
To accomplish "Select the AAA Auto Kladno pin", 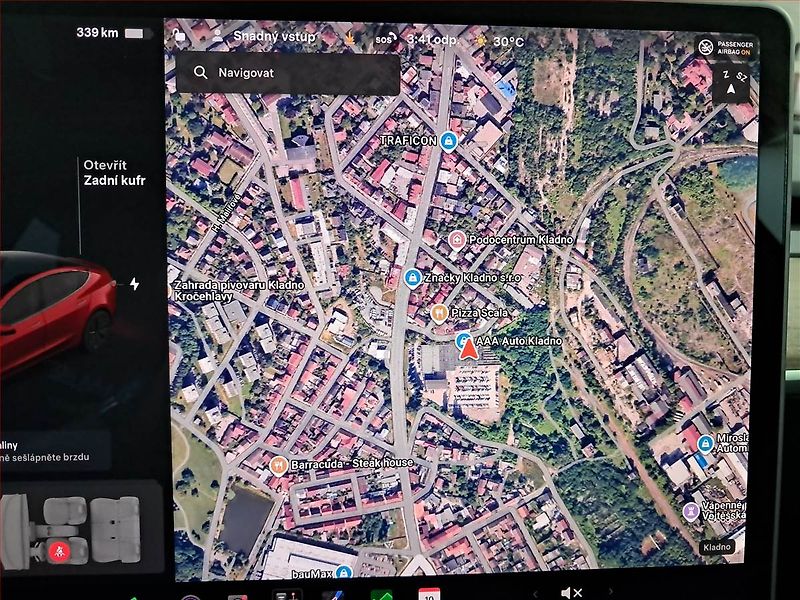I will [x=463, y=339].
